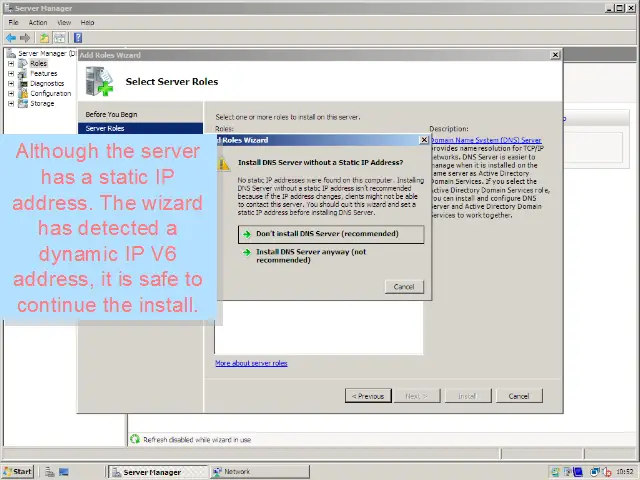This screenshot has width=640, height=480.
Task: Open the Domain Name System (DNS) Server link
Action: pyautogui.click(x=486, y=140)
